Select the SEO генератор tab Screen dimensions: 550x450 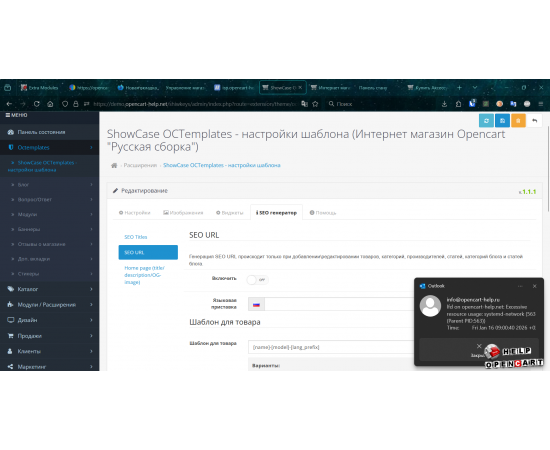pos(276,213)
